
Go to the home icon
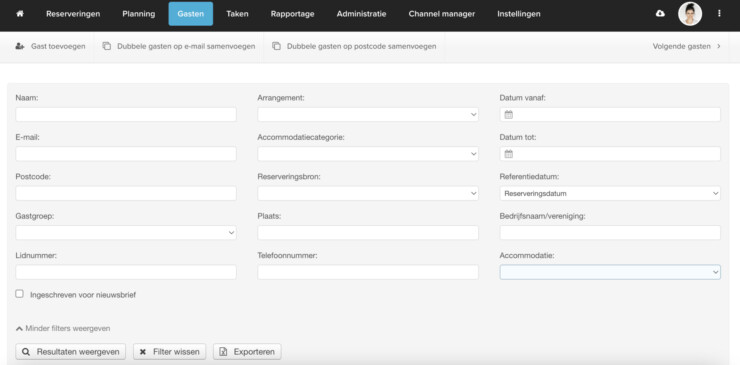(x=20, y=14)
